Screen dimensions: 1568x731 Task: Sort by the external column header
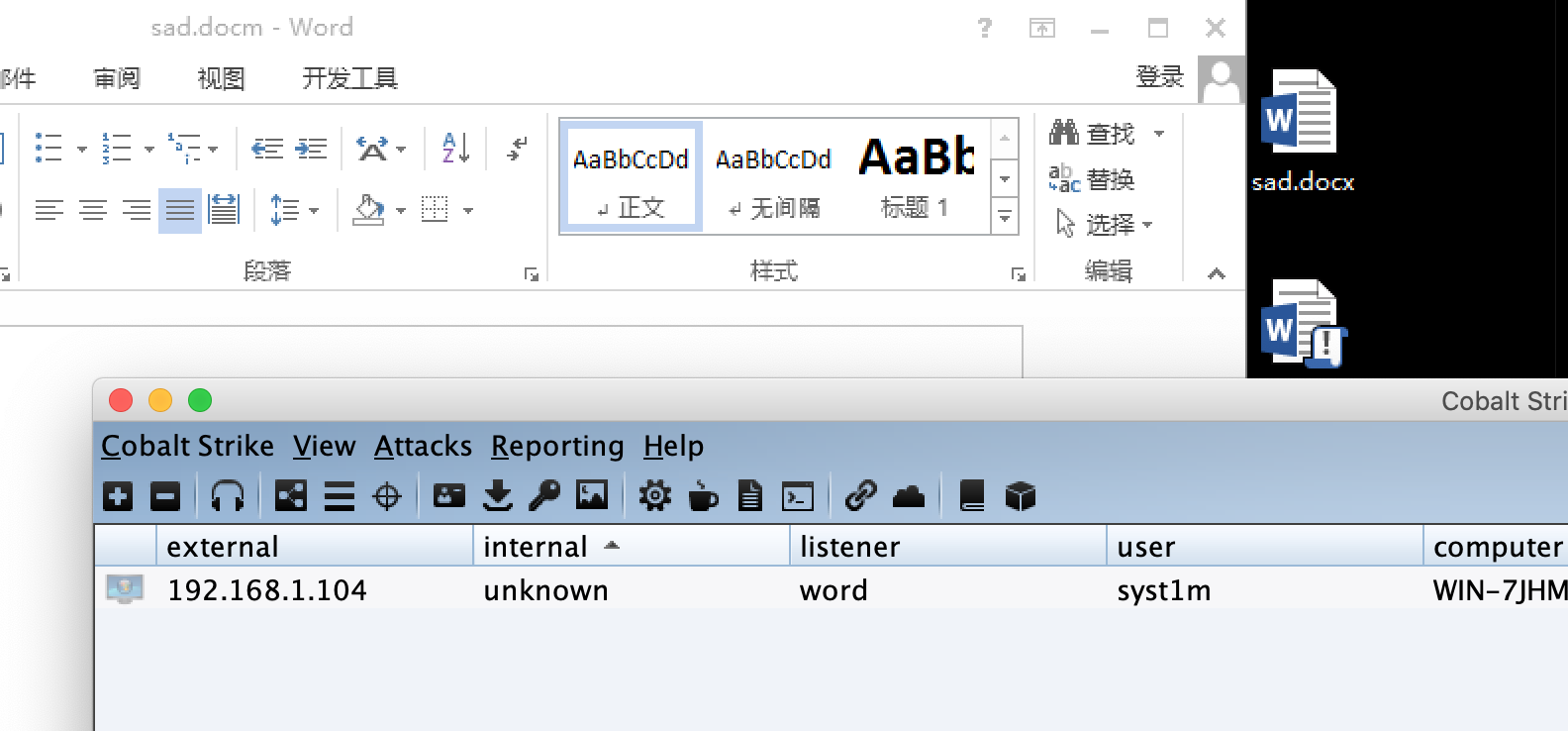click(315, 547)
